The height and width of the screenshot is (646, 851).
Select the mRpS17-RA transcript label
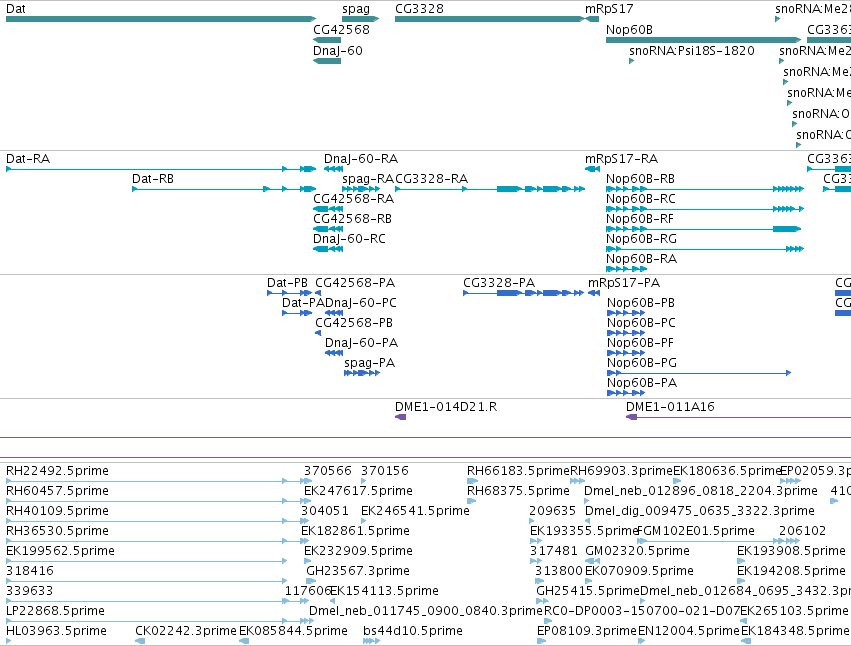click(x=621, y=159)
